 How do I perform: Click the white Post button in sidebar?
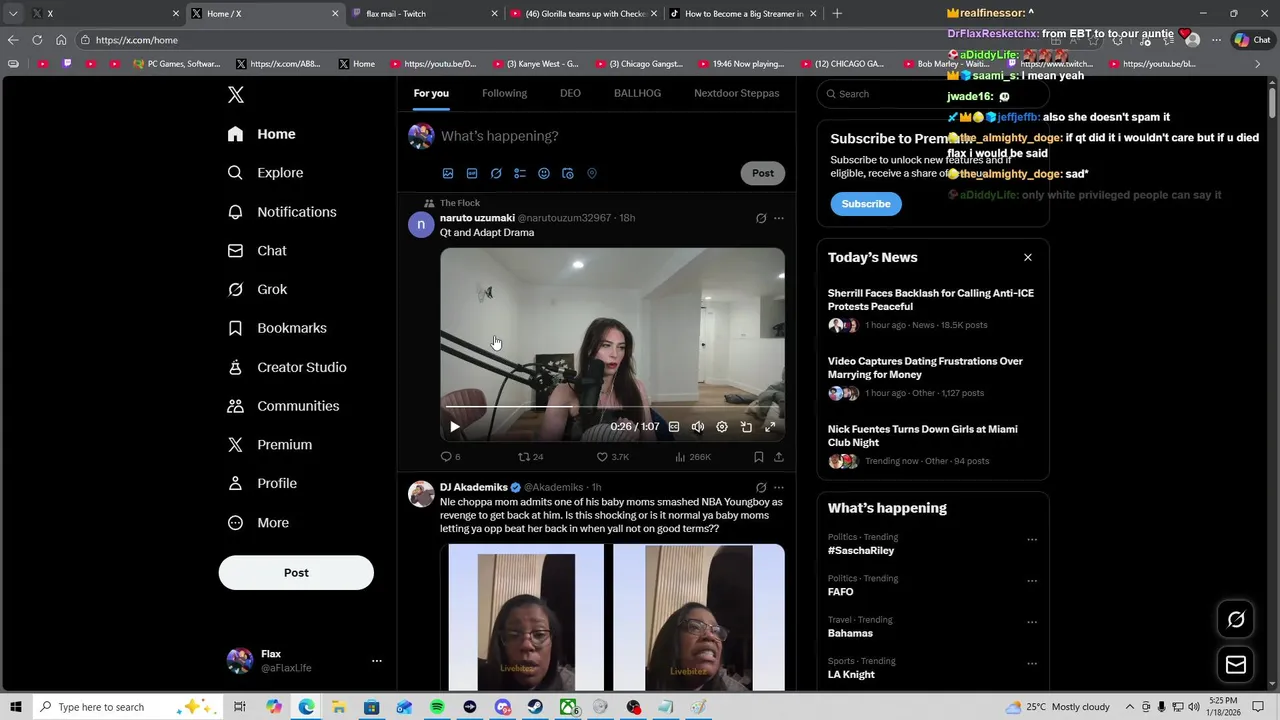[x=296, y=573]
